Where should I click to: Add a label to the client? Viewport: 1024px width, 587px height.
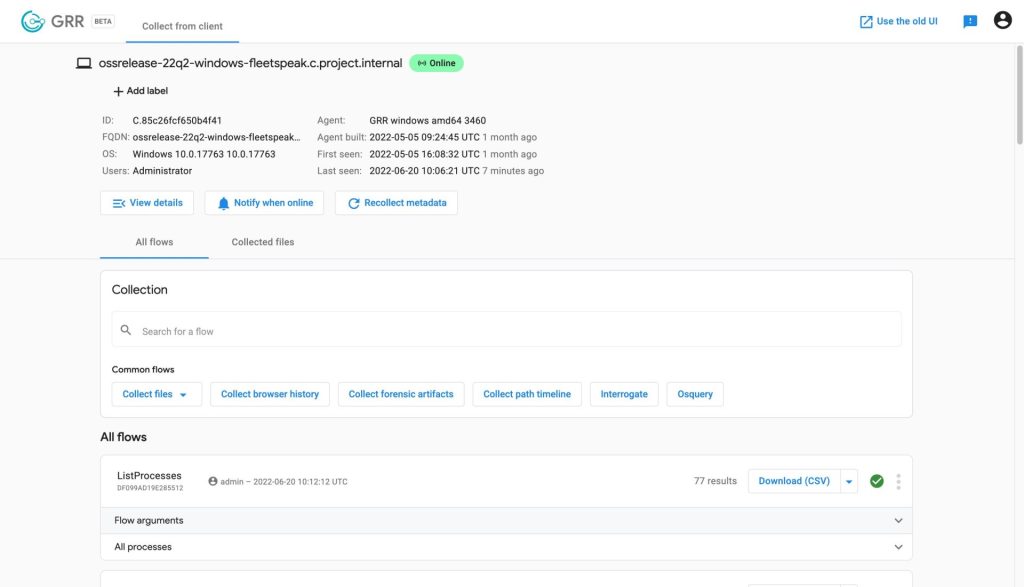(140, 91)
